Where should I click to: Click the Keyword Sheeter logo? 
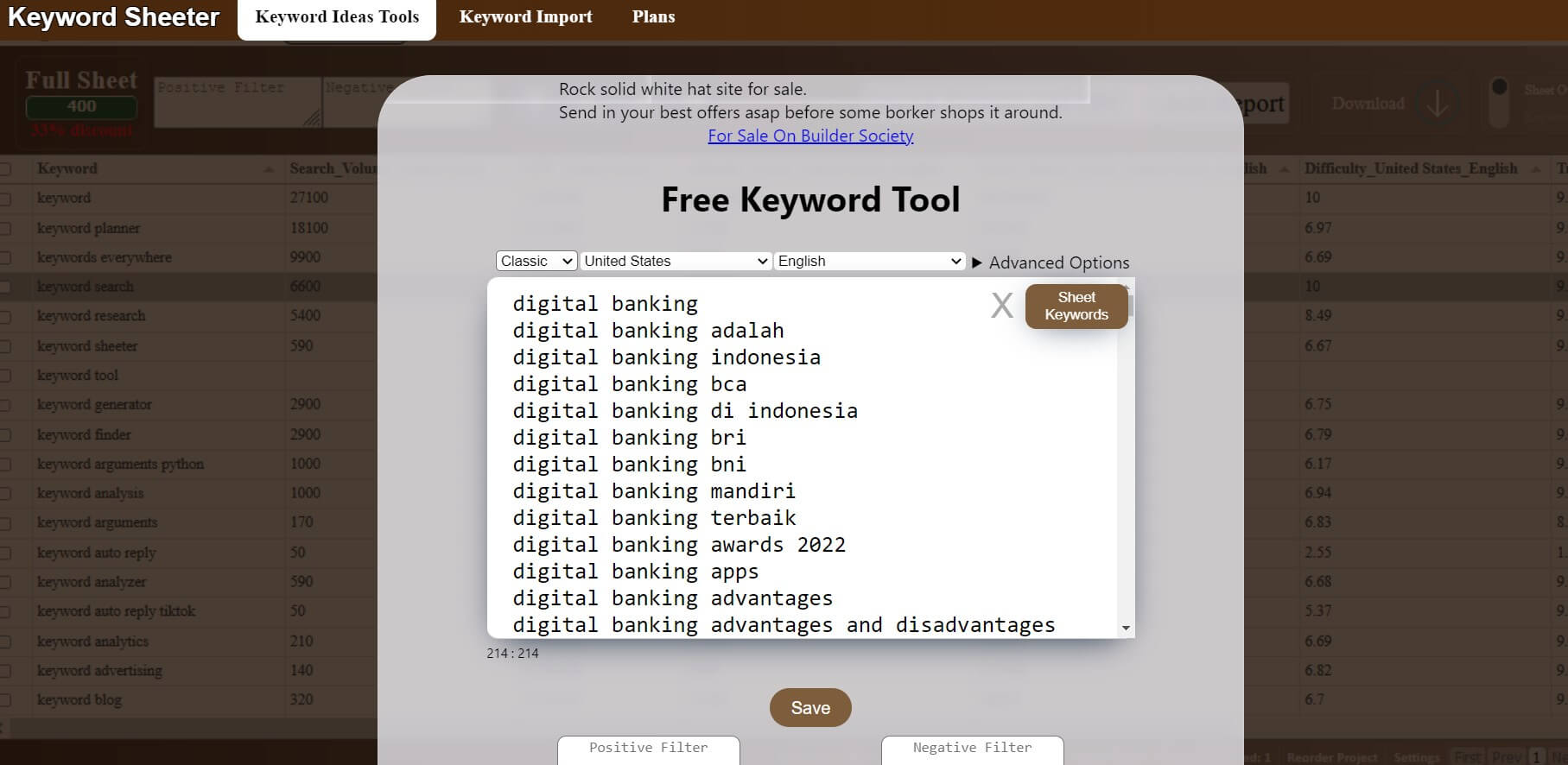[113, 17]
